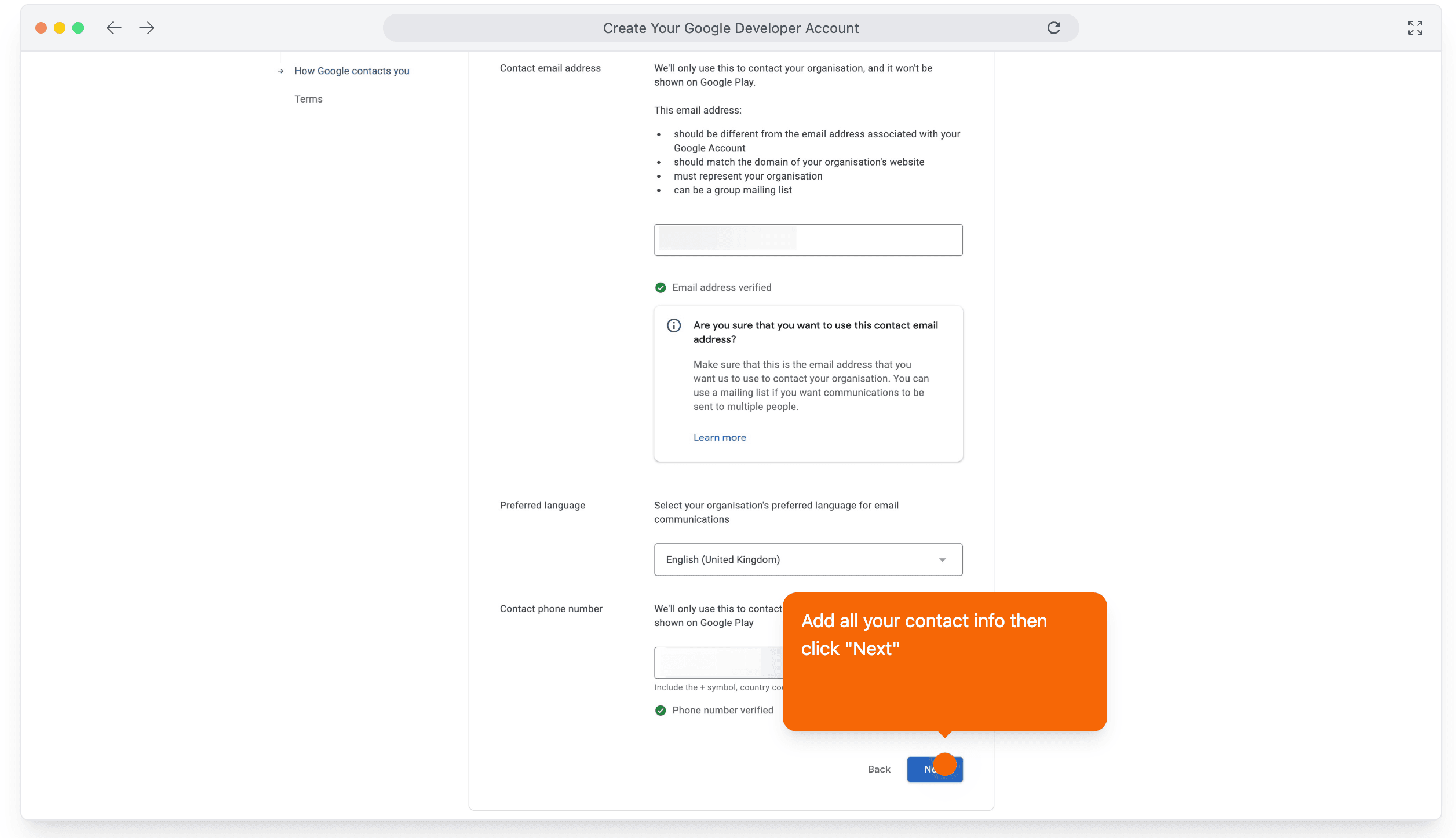Focus the contact phone number field

pos(717,663)
